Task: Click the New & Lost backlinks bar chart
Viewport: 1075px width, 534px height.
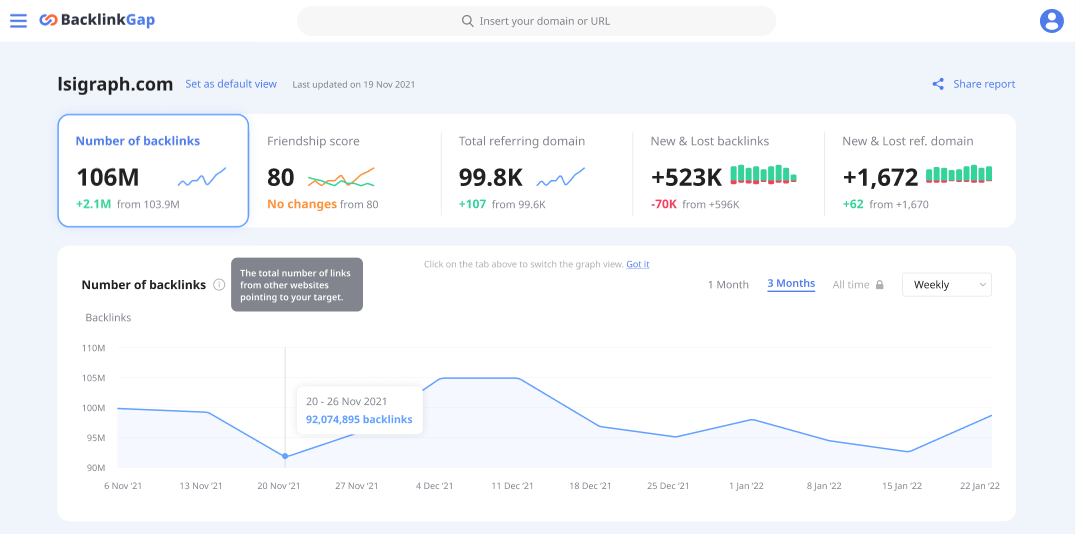Action: (764, 174)
